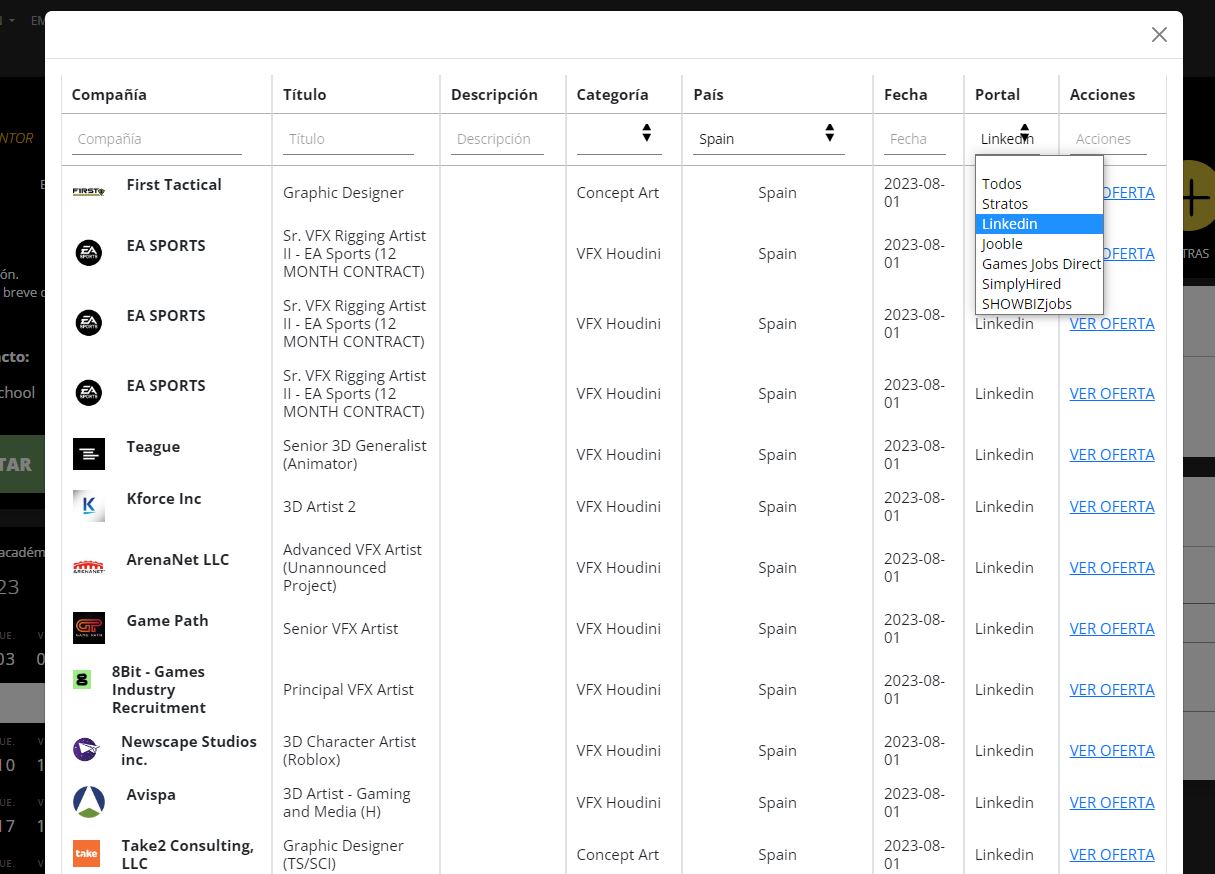Screen dimensions: 1215x874
Task: Click the Game Path company logo
Action: pos(89,628)
